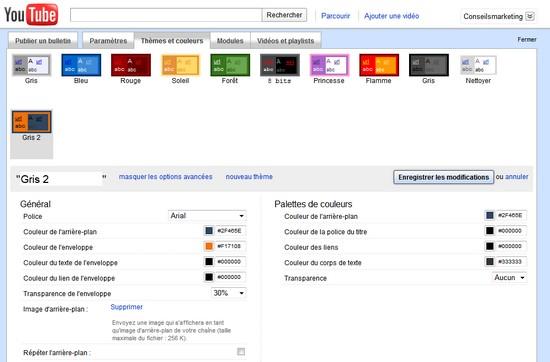The height and width of the screenshot is (362, 550).
Task: Click General arrière-plan hex field #2F465E
Action: pos(230,231)
